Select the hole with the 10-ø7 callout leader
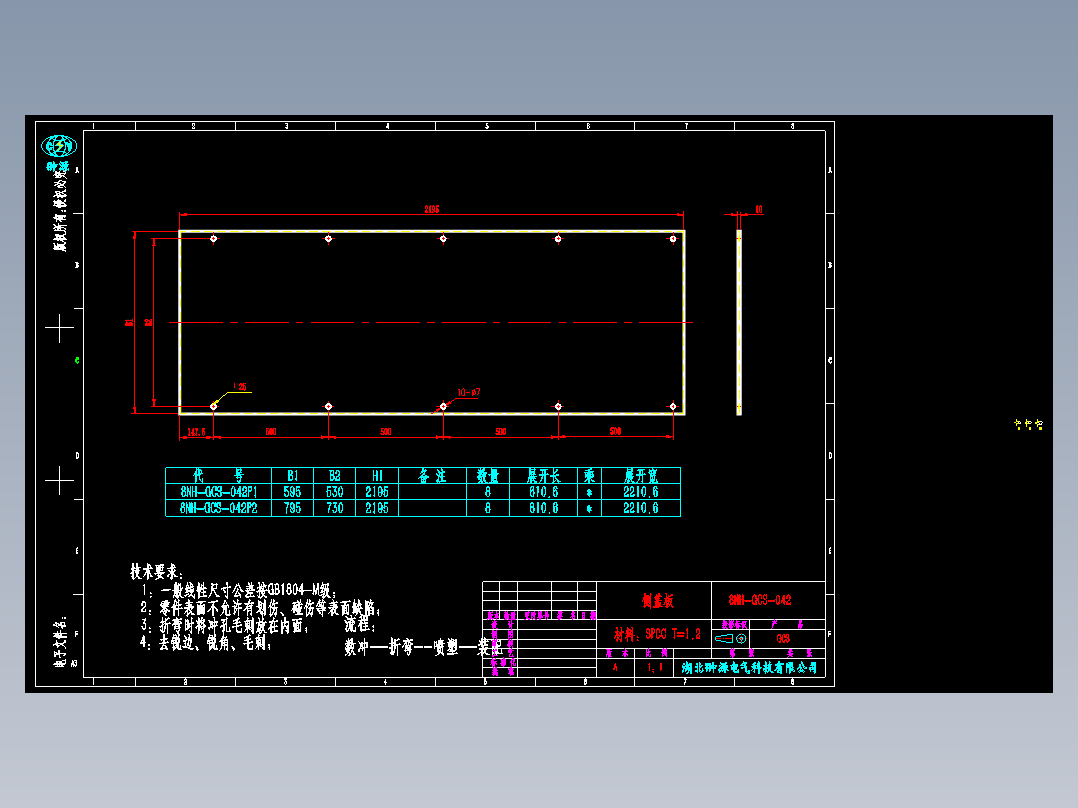Viewport: 1078px width, 808px height. coord(443,406)
